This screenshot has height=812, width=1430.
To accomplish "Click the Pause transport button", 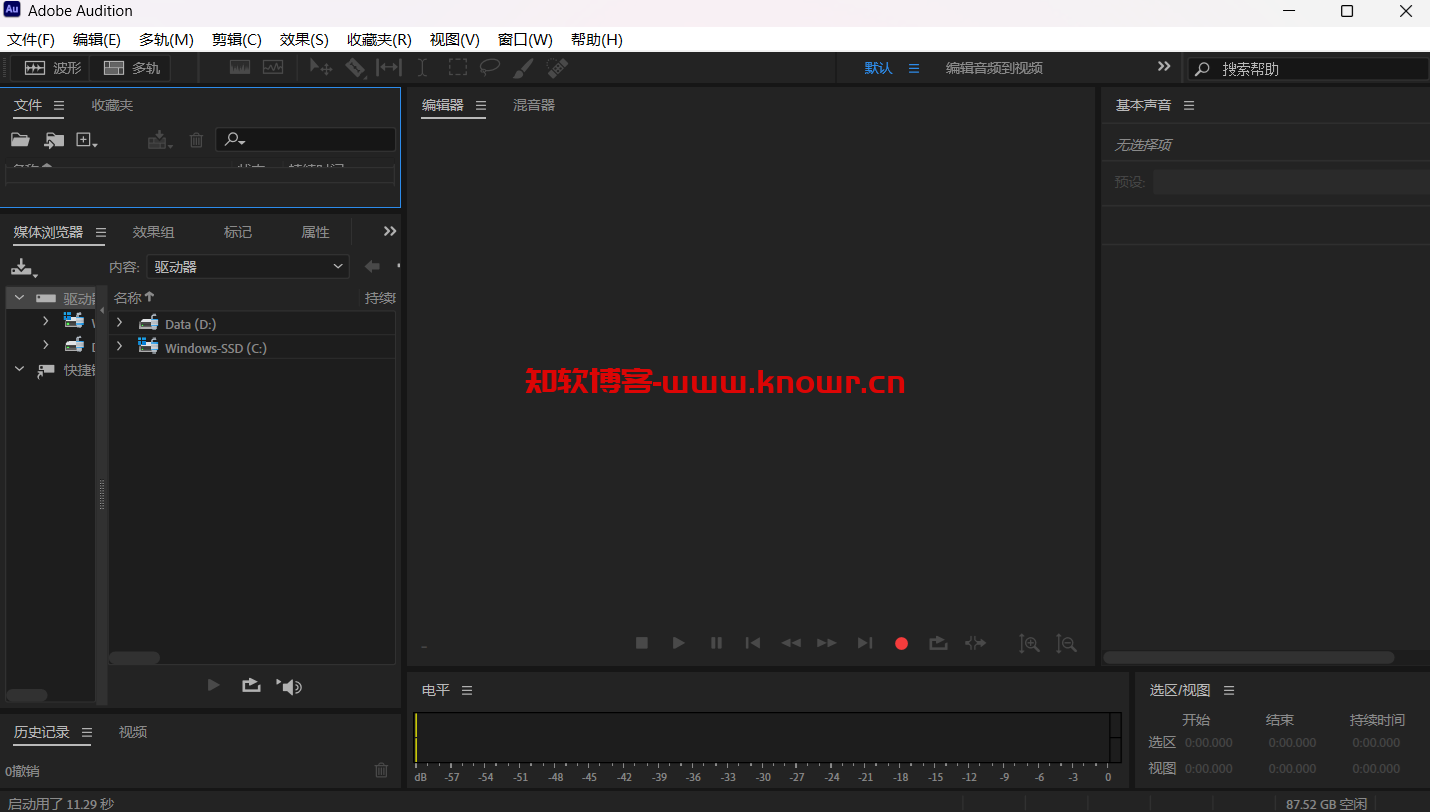I will point(716,643).
